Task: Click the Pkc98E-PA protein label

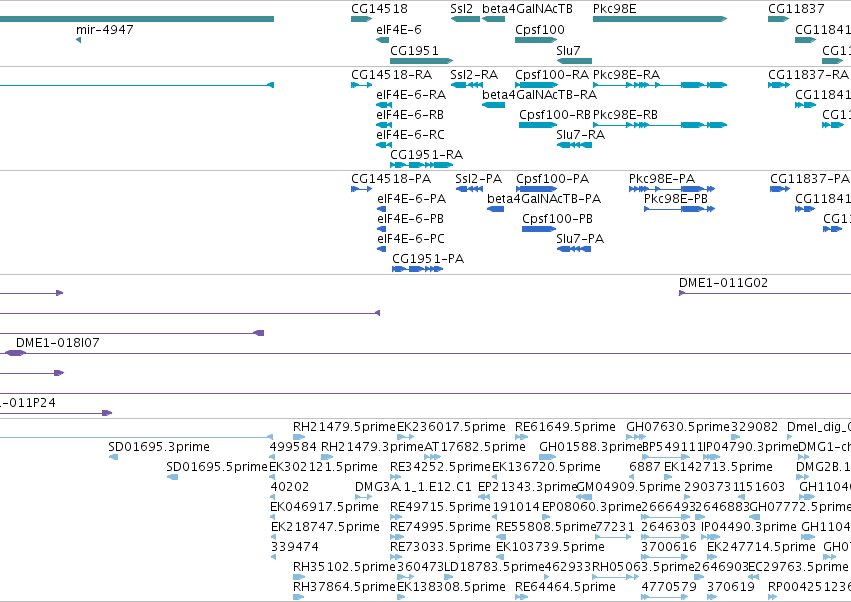Action: (x=662, y=179)
